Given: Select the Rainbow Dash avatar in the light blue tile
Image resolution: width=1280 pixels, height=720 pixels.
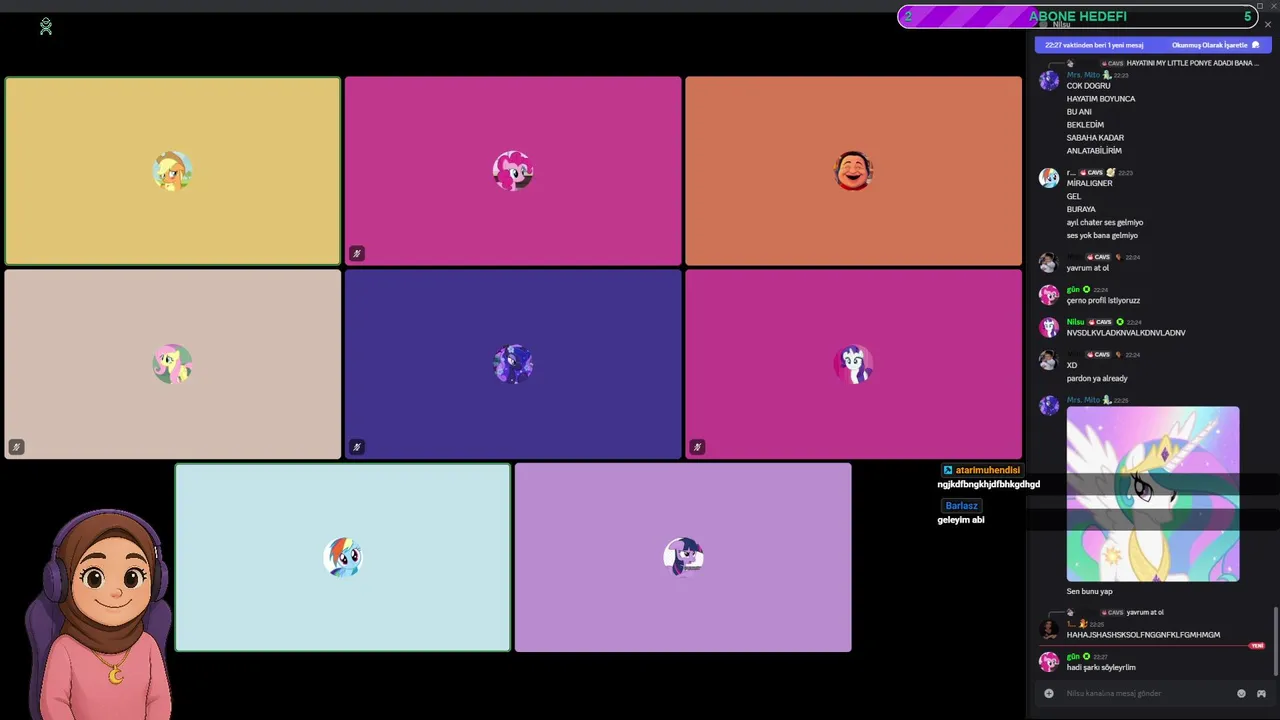Looking at the screenshot, I should (343, 557).
